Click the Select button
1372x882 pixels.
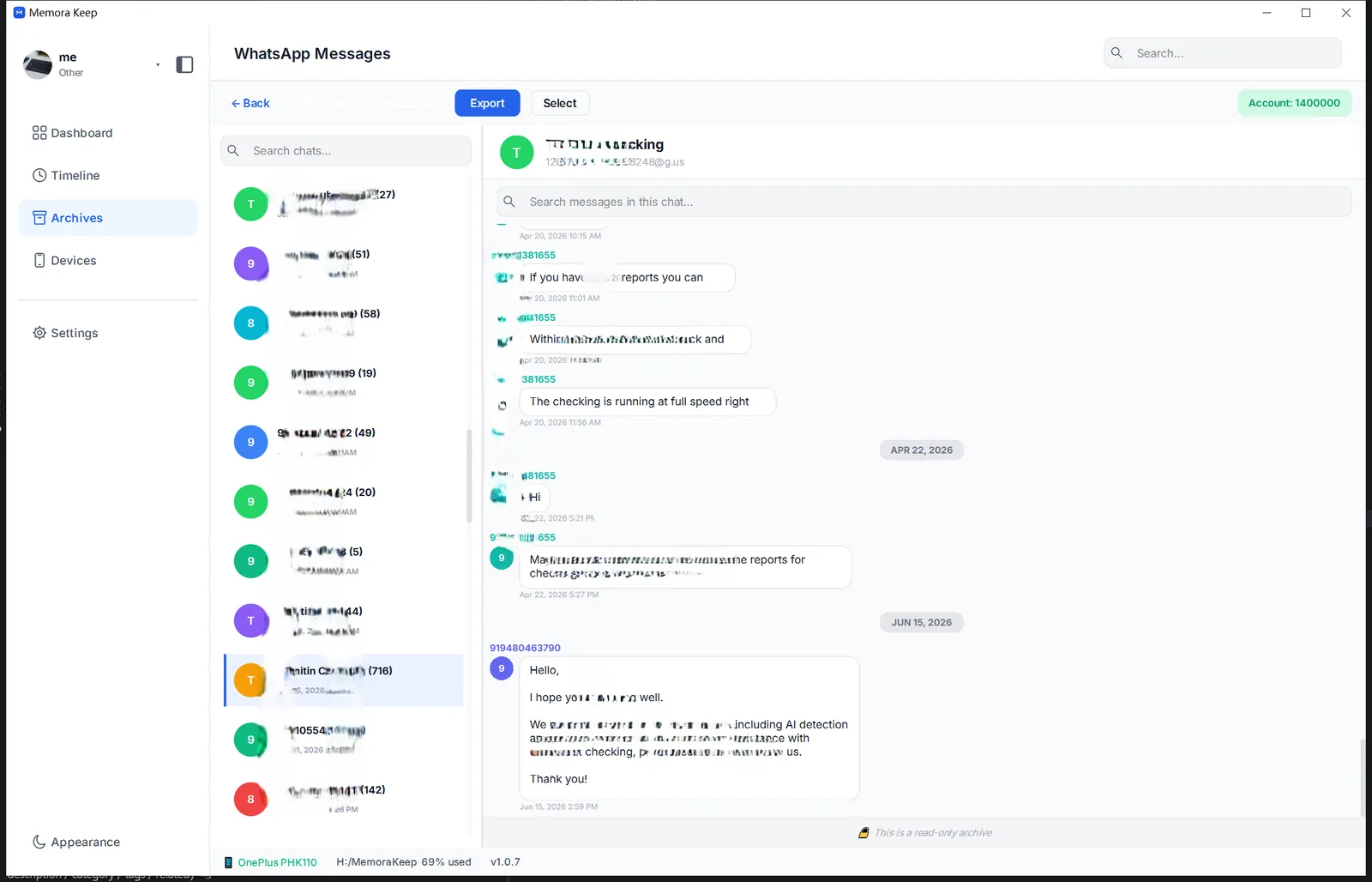pyautogui.click(x=560, y=103)
